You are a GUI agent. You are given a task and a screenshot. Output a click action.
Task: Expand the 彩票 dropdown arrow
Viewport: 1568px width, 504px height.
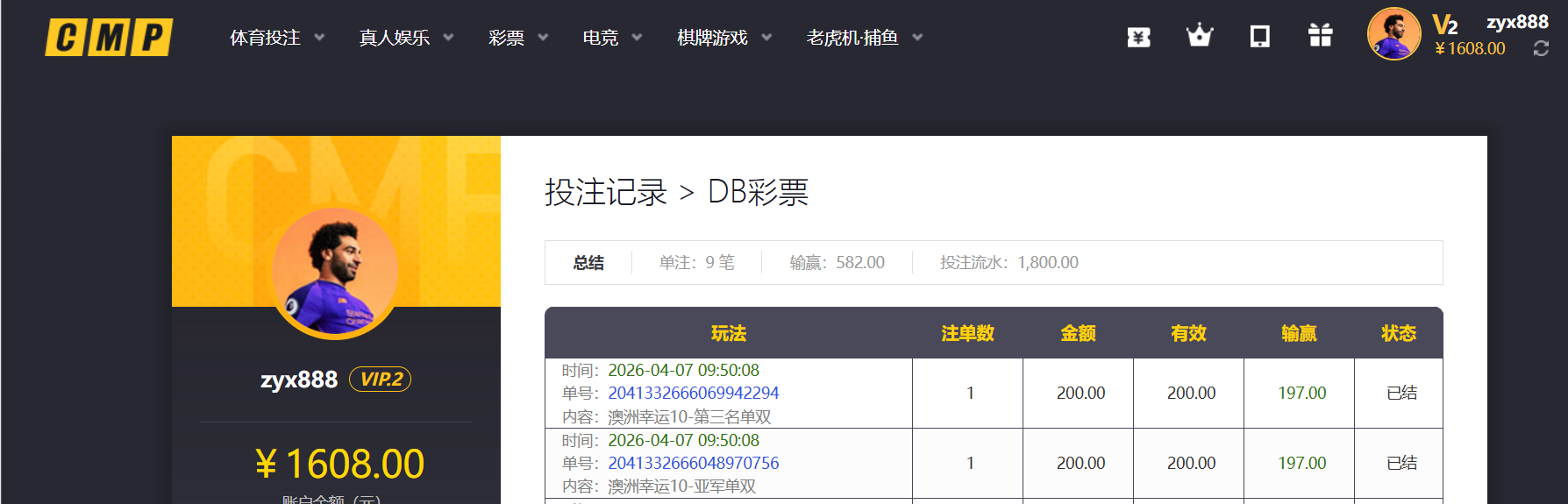tap(543, 38)
